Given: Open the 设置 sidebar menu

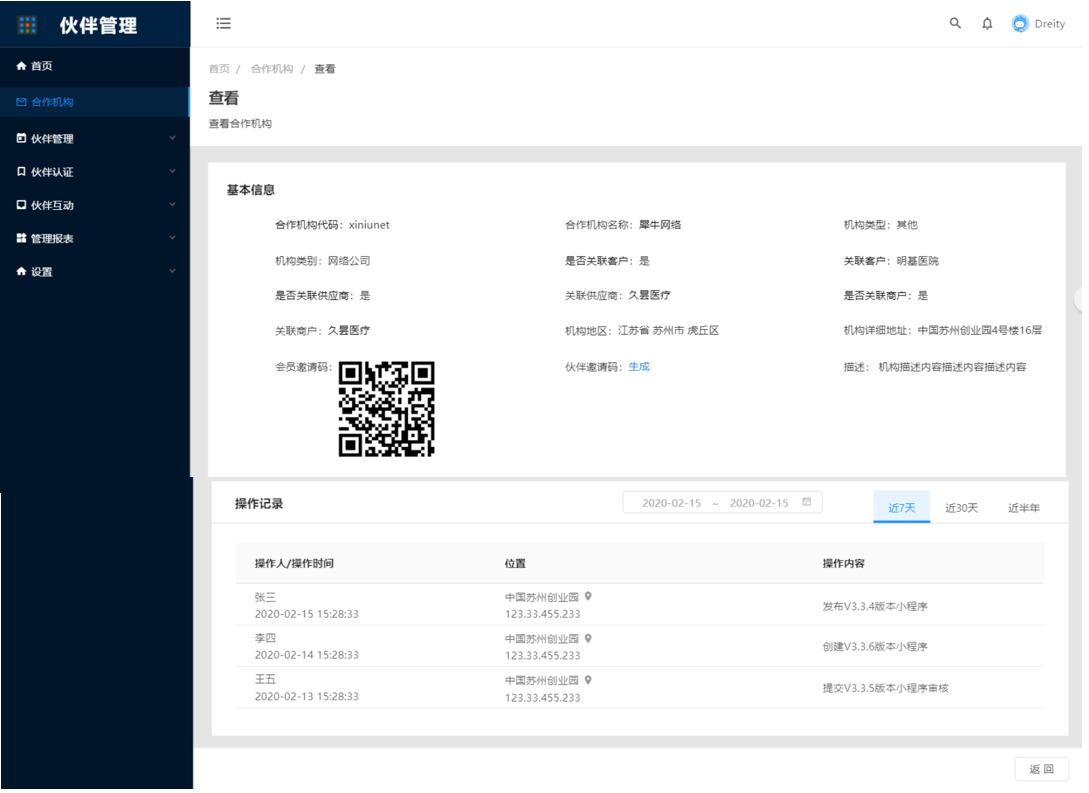Looking at the screenshot, I should click(x=95, y=272).
